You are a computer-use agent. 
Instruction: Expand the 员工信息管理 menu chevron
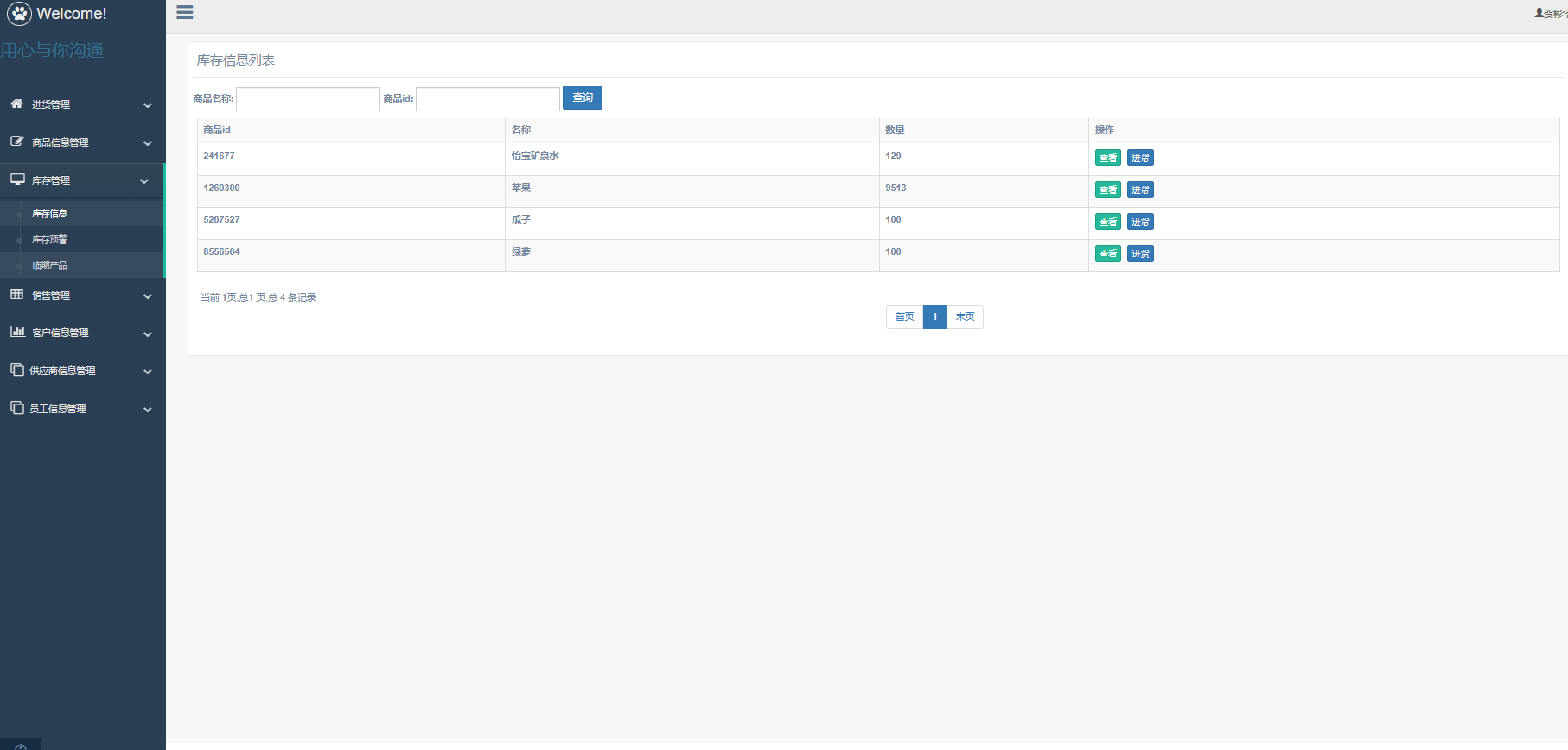coord(148,410)
